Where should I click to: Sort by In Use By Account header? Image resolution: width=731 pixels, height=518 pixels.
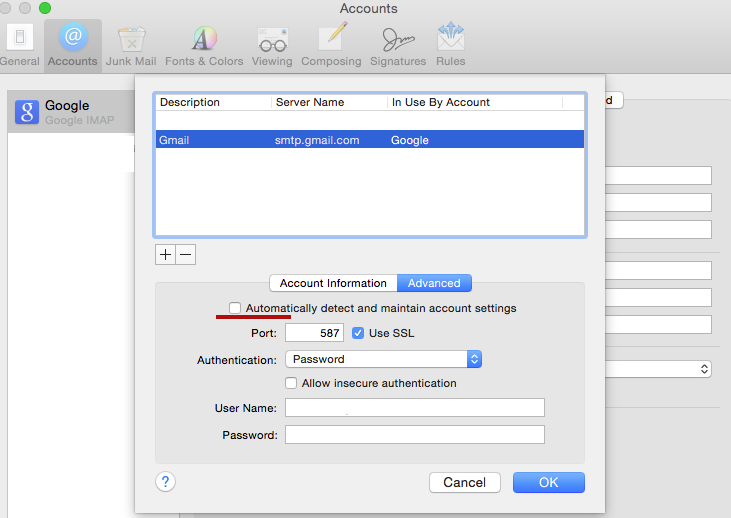475,102
